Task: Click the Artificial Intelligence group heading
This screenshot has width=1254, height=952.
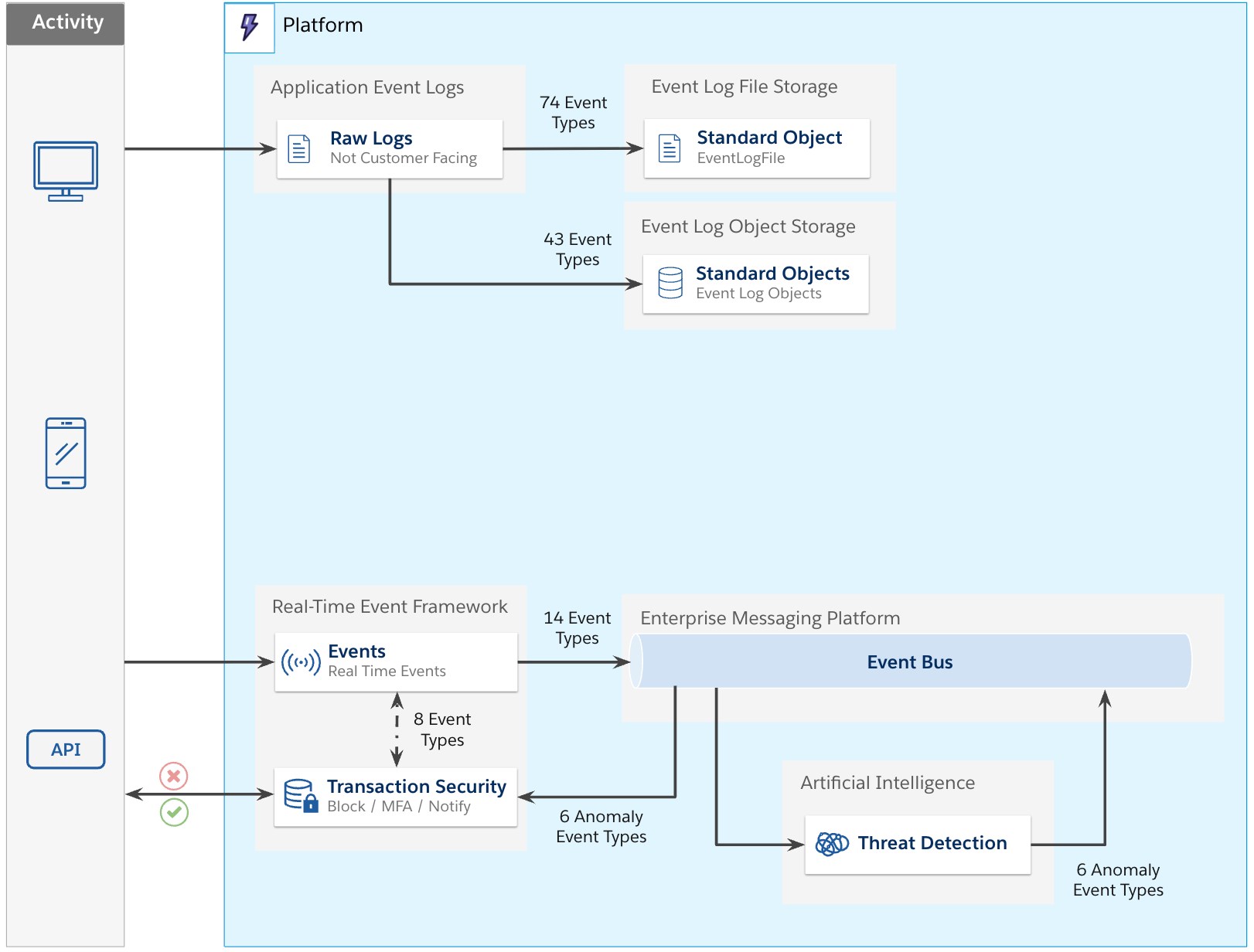Action: point(888,783)
